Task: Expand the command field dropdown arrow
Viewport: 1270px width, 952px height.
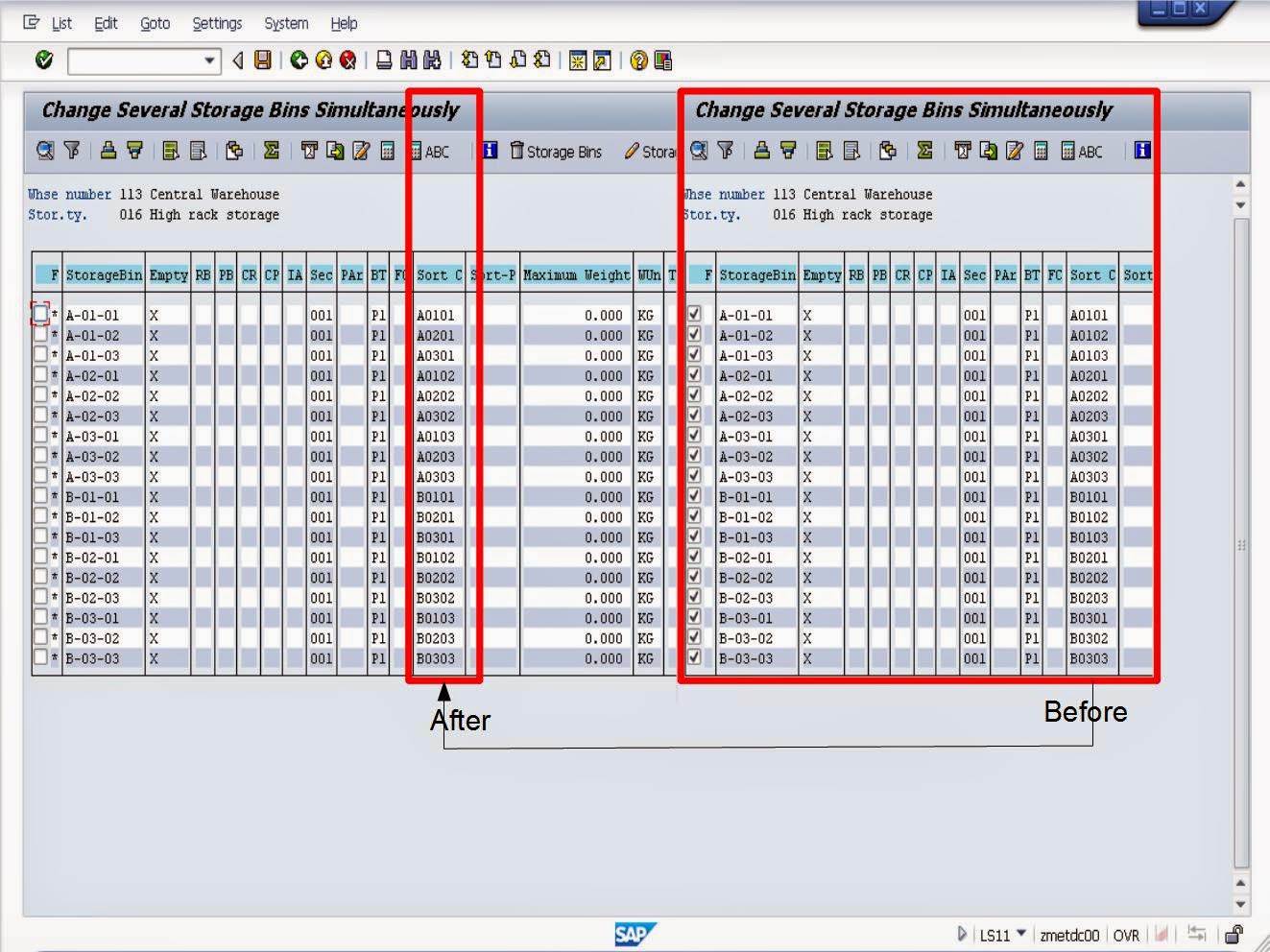Action: (x=207, y=59)
